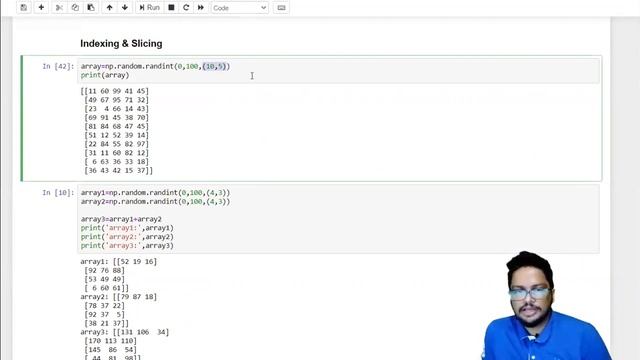Click output line array1: [[52 19 16]

(119, 262)
